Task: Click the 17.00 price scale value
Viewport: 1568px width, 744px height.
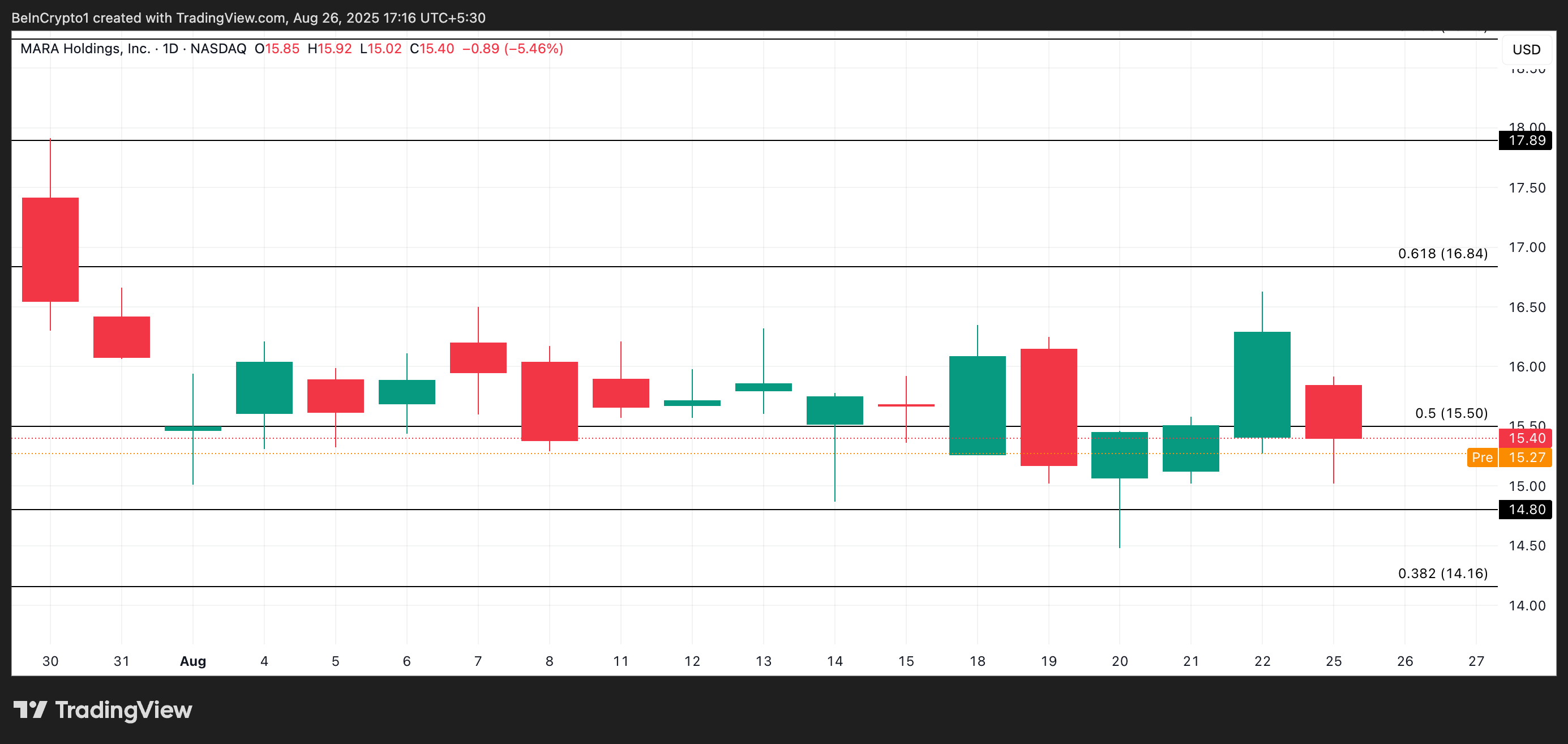Action: pos(1526,247)
